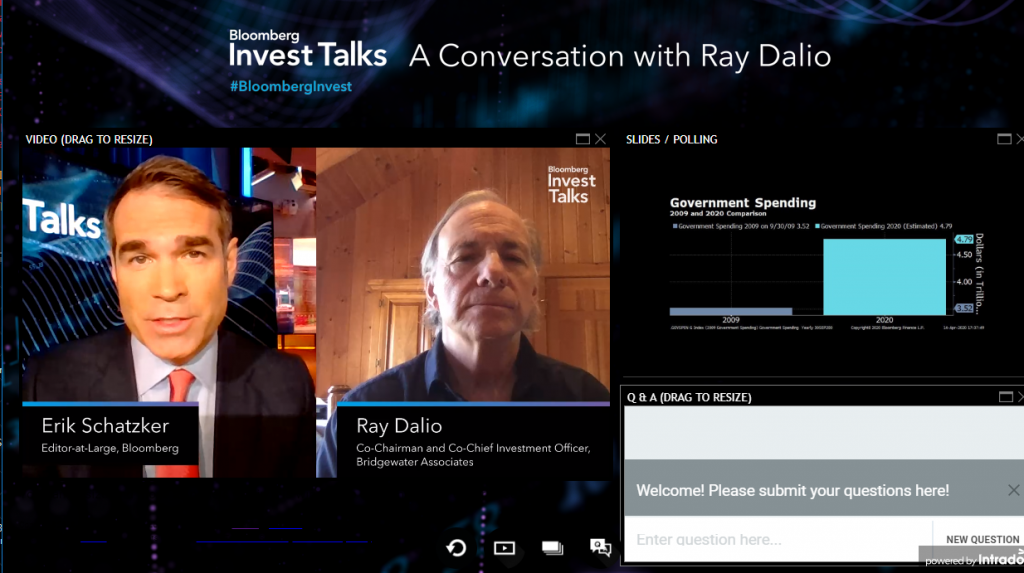The image size is (1024, 573).
Task: Close the VIDEO panel
Action: pyautogui.click(x=600, y=139)
